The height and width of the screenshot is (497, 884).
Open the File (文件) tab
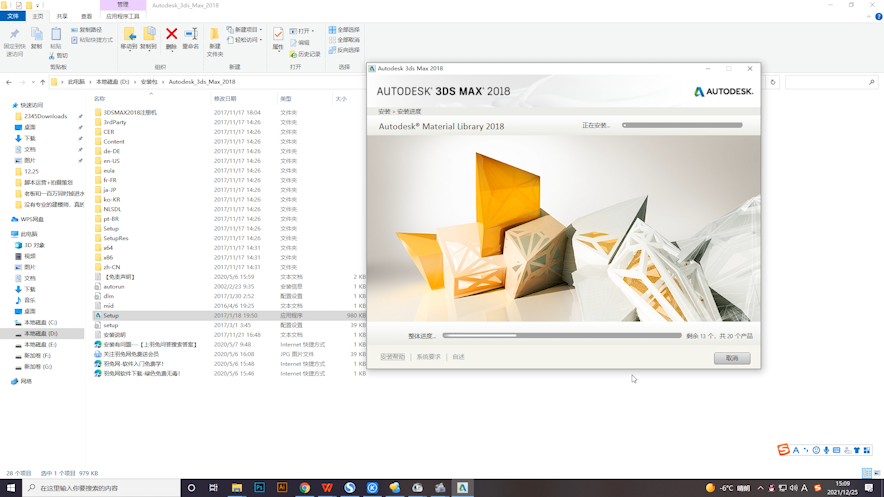(12, 16)
